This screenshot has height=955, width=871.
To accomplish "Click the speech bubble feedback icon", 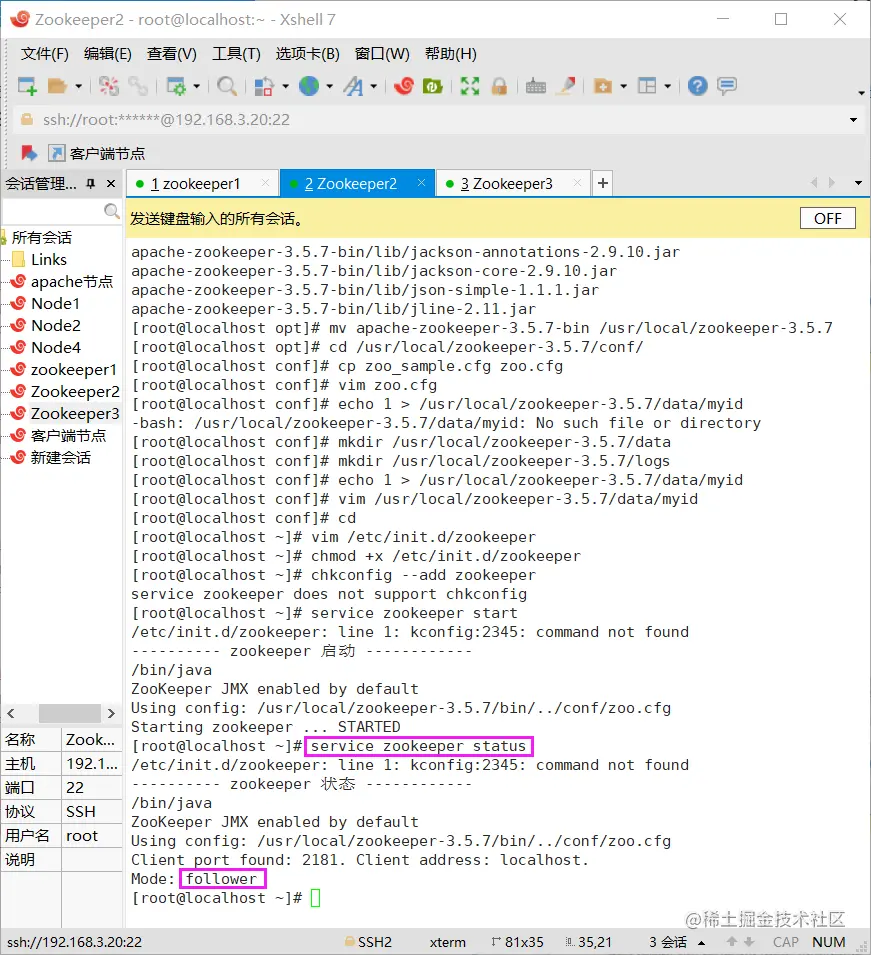I will point(727,86).
